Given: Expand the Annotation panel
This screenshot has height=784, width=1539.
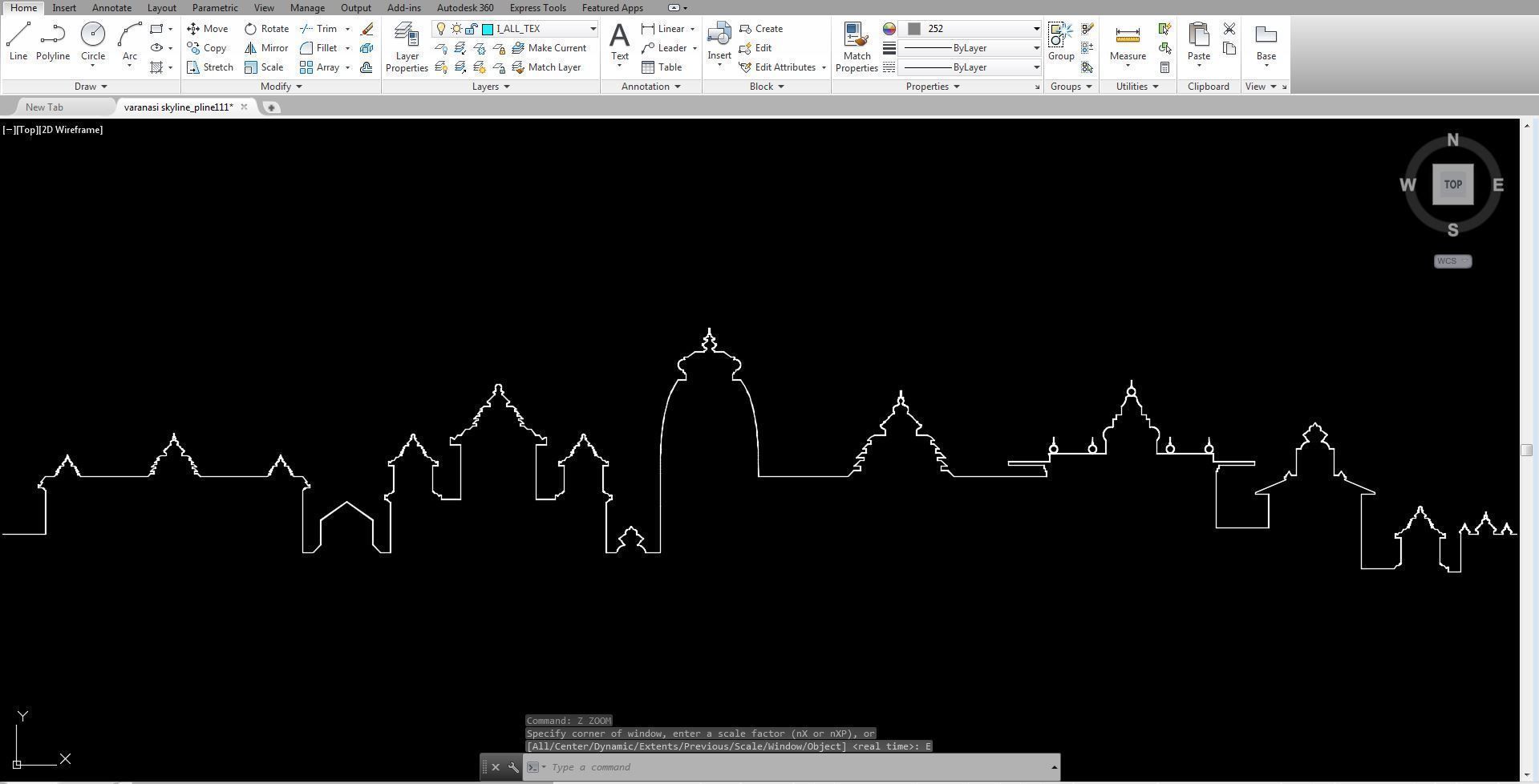Looking at the screenshot, I should click(x=650, y=87).
